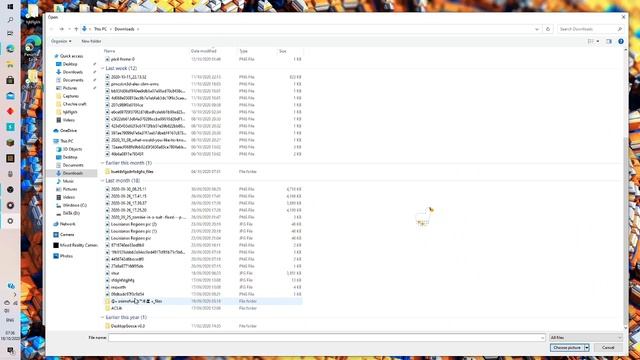Click This PC in the address breadcrumb
The height and width of the screenshot is (360, 640).
pyautogui.click(x=100, y=29)
